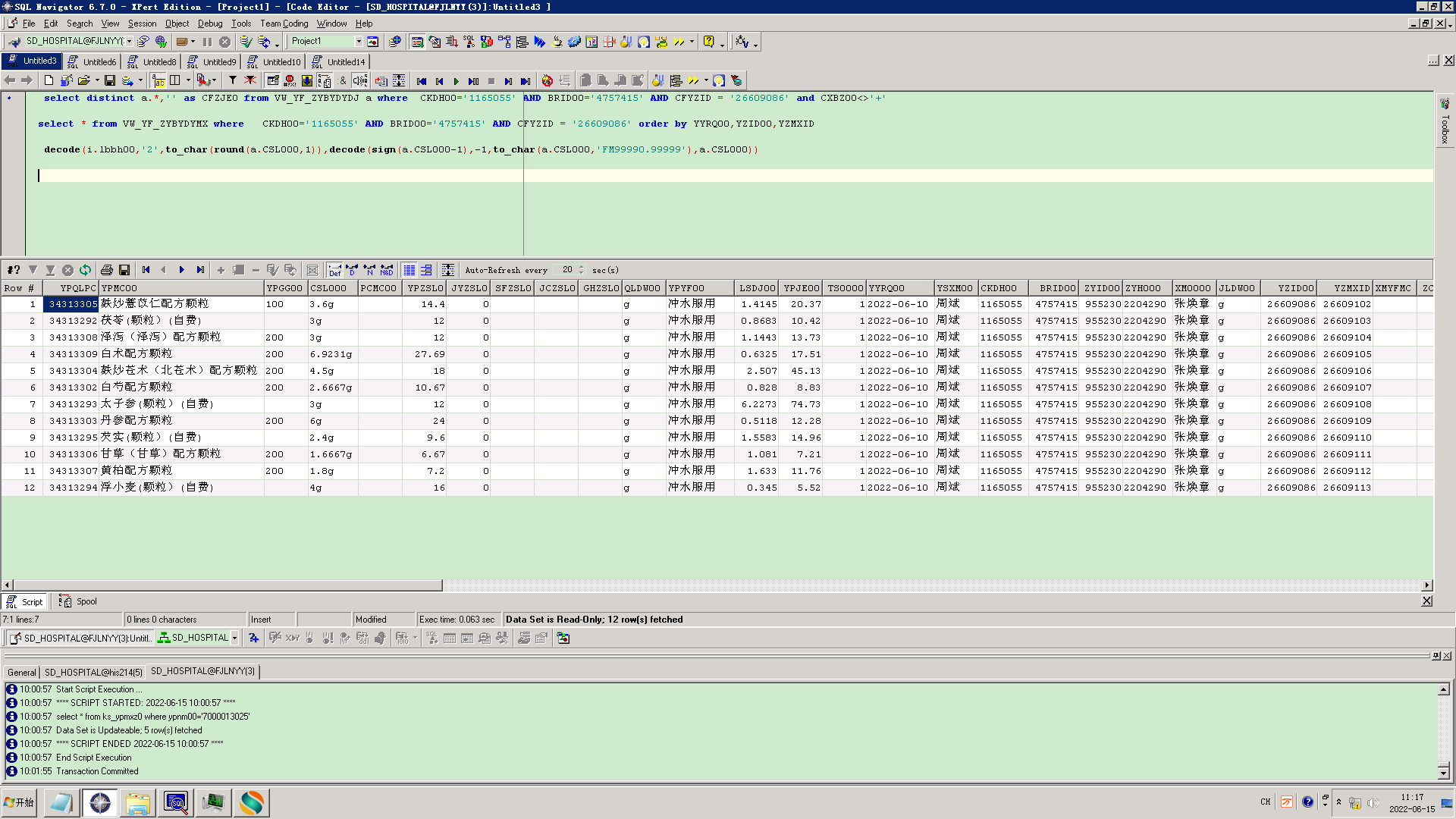Click the print icon in results toolbar
Screen dimensions: 1456x819
pyautogui.click(x=107, y=270)
